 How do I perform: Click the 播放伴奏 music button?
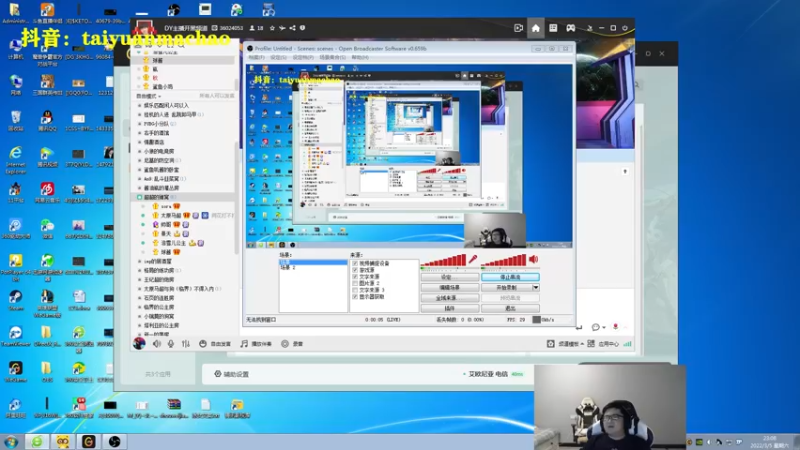coord(256,343)
